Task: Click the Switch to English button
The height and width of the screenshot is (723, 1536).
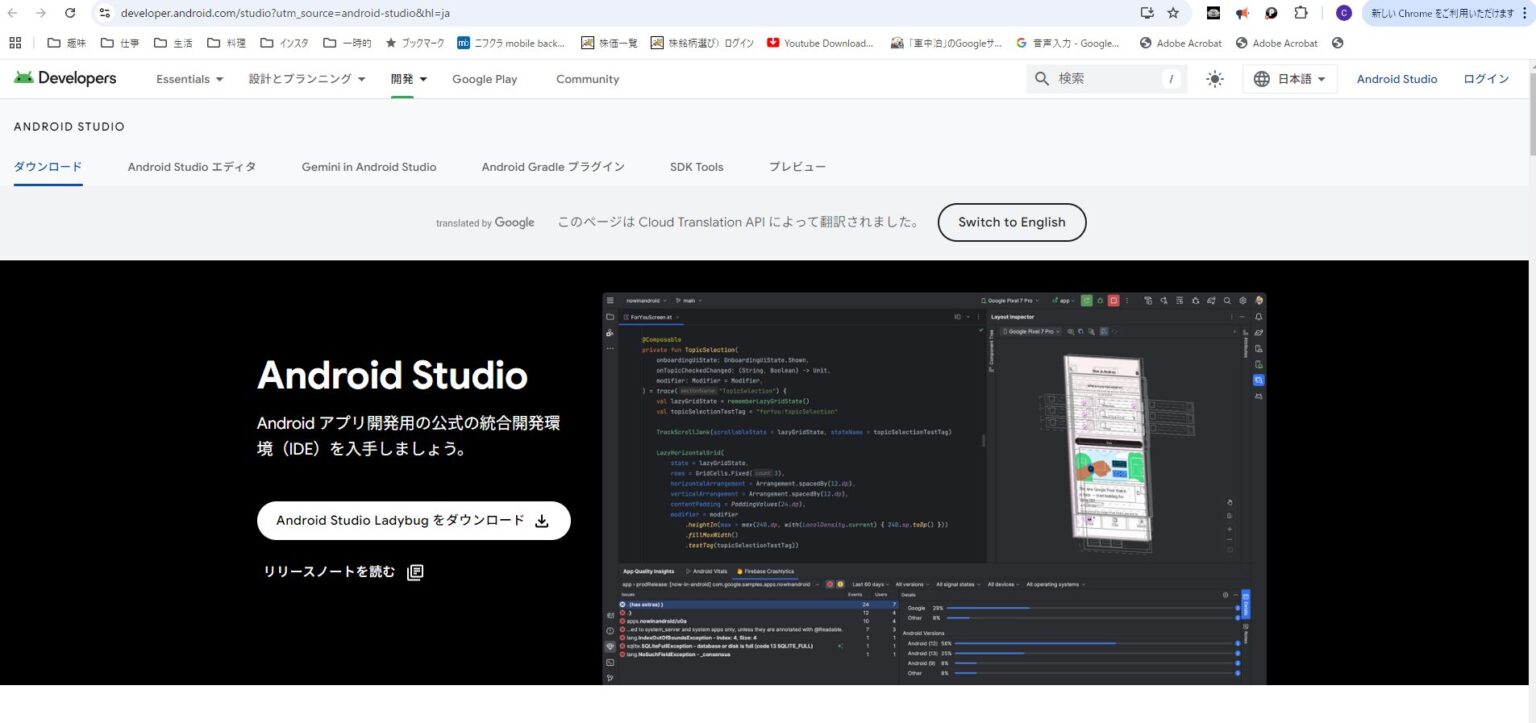Action: (1011, 222)
